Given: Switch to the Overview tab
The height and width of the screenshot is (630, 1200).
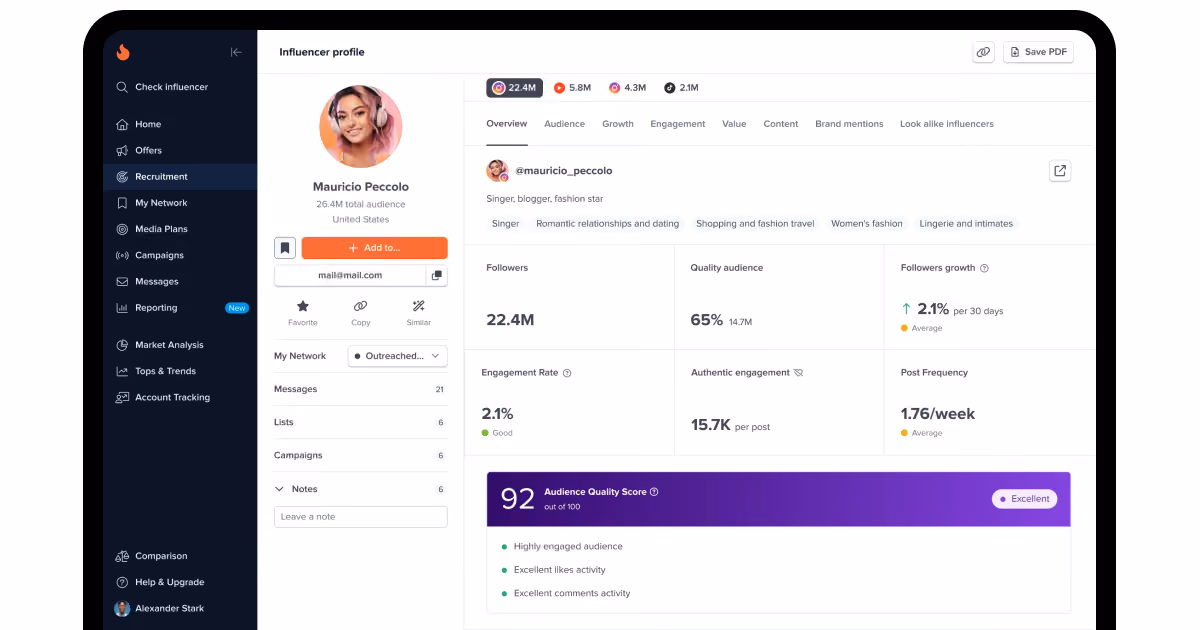Looking at the screenshot, I should point(507,124).
